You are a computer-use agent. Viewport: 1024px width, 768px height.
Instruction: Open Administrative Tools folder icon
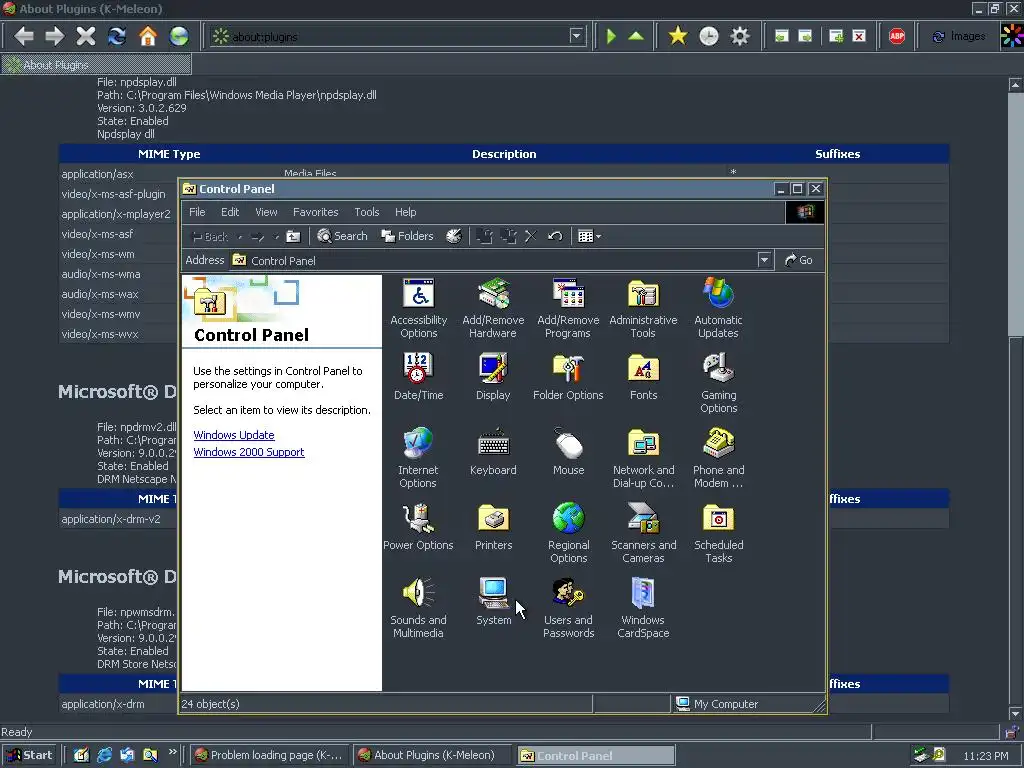point(643,308)
